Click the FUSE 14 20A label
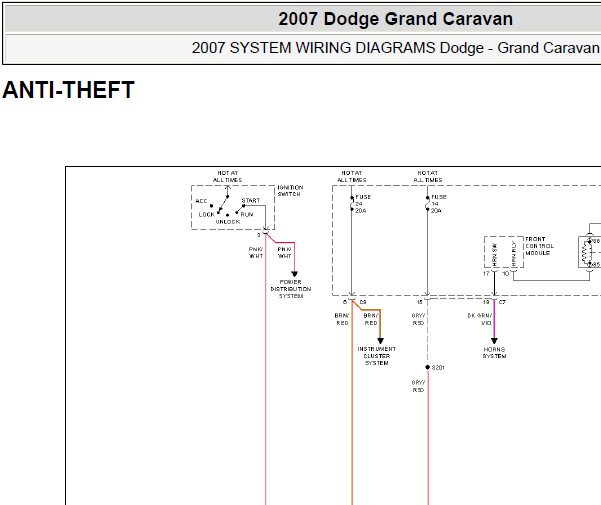 (x=438, y=204)
